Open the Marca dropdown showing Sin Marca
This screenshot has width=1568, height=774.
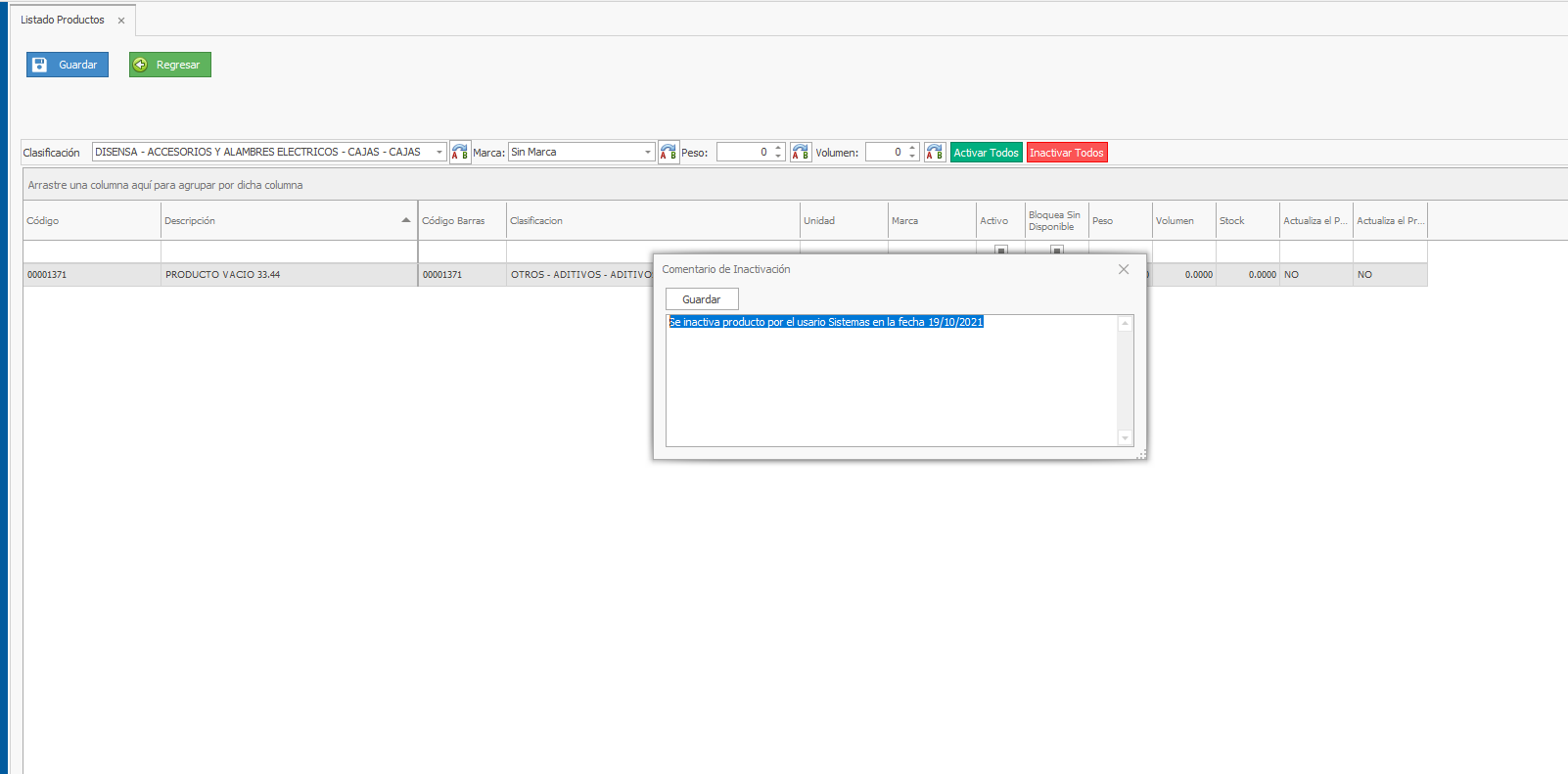click(x=647, y=153)
